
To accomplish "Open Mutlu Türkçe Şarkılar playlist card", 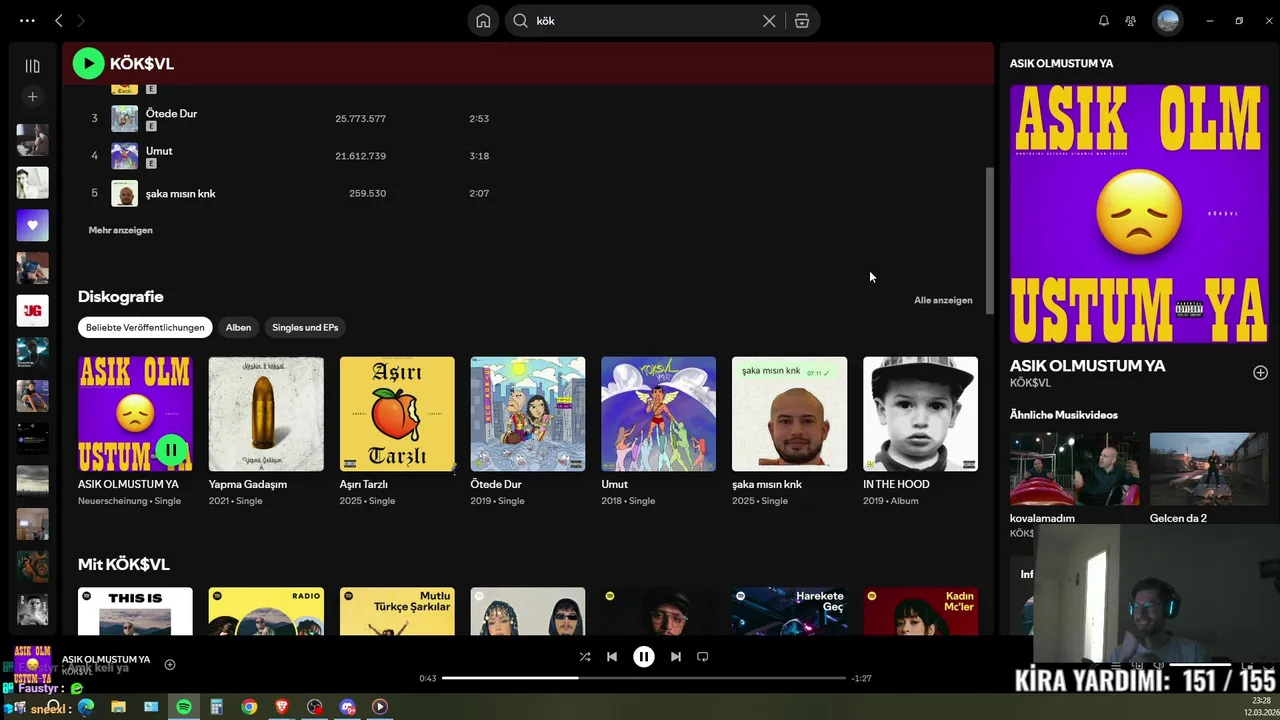I will (x=397, y=611).
